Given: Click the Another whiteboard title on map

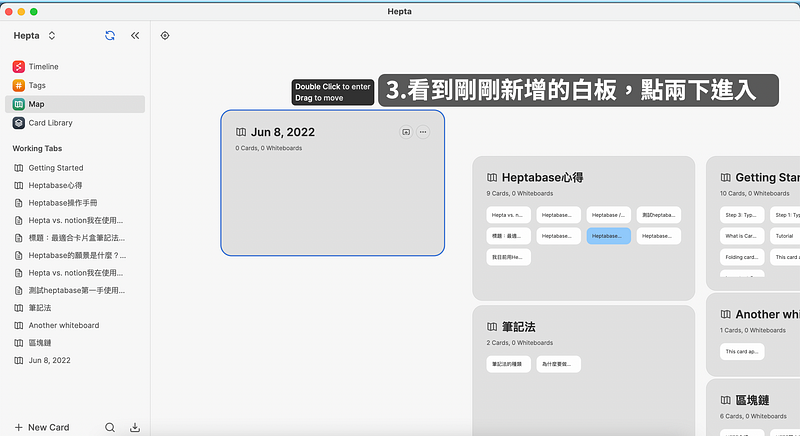Looking at the screenshot, I should click(767, 314).
